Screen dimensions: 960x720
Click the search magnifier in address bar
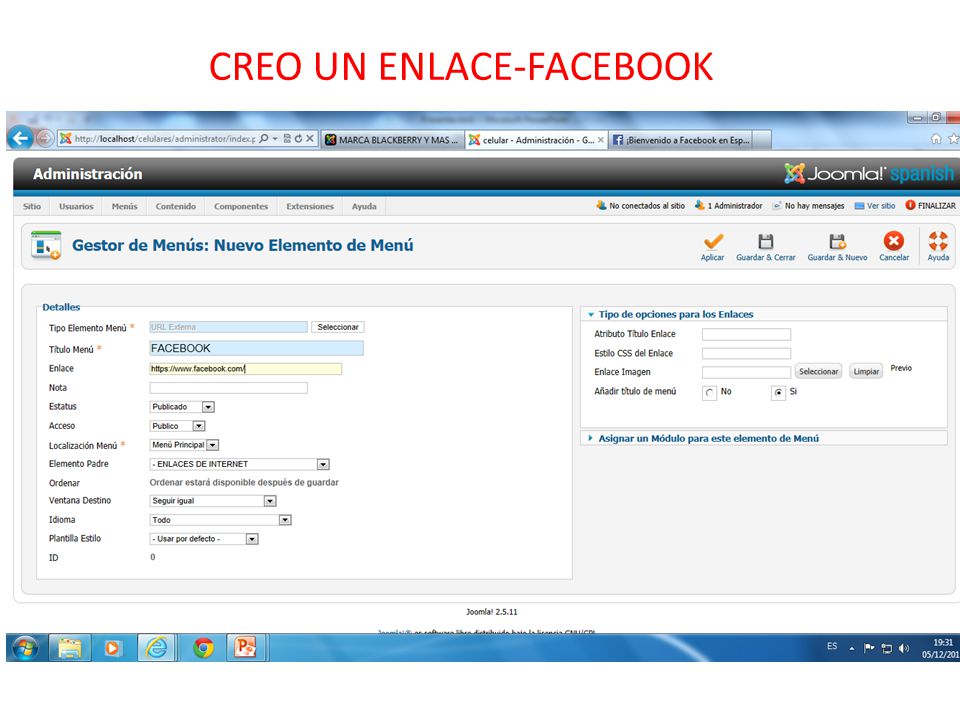(x=263, y=139)
